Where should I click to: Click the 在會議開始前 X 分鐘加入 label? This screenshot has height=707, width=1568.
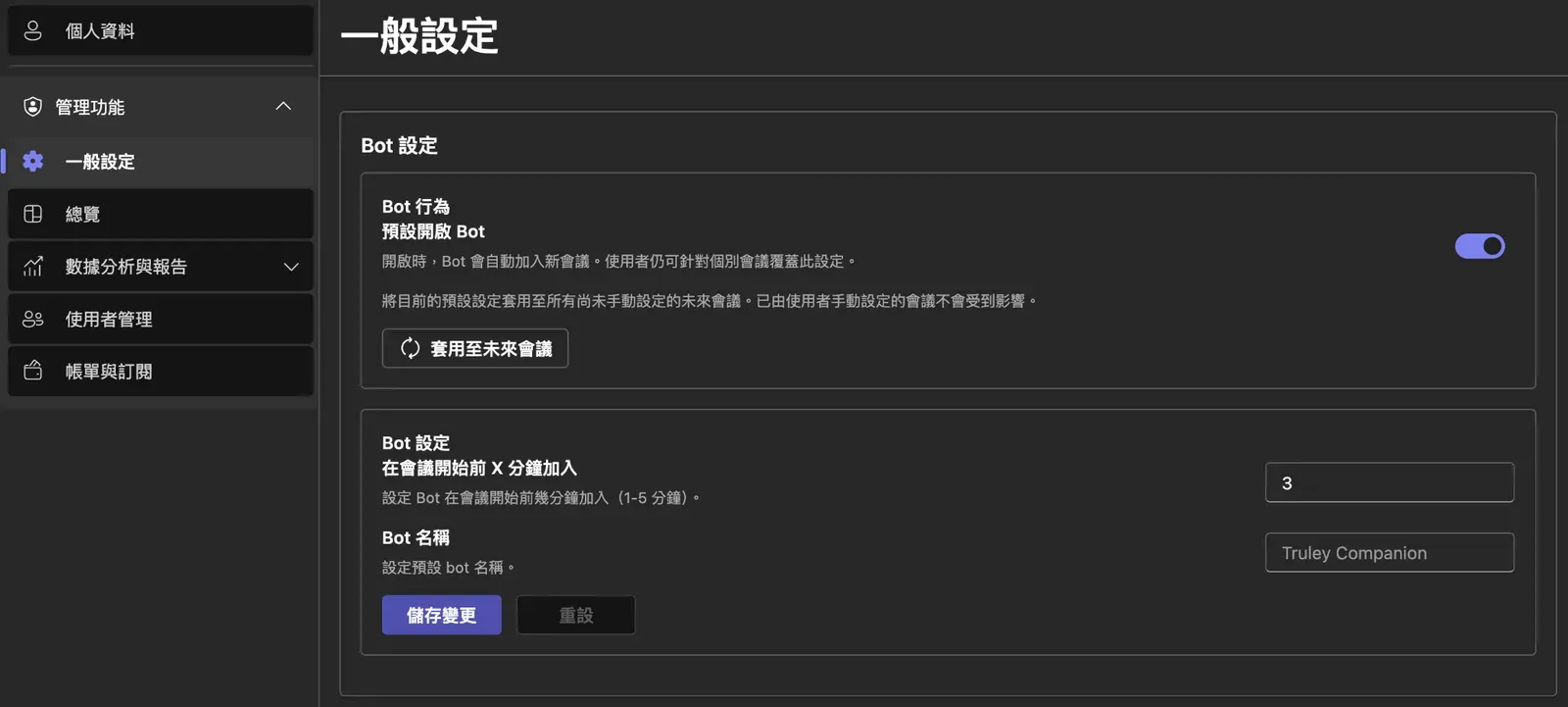pos(479,468)
